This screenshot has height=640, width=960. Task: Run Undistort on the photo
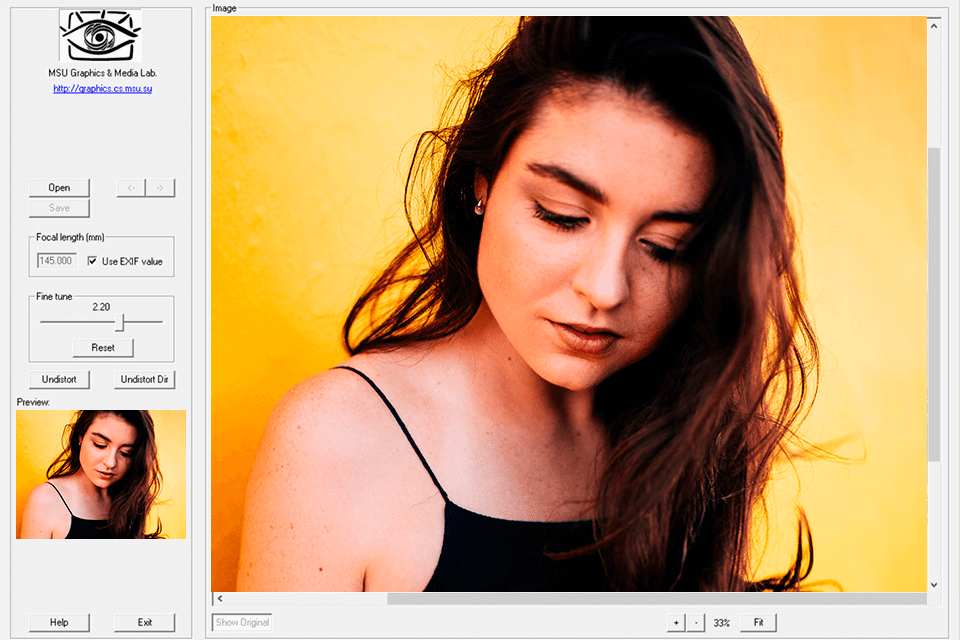point(59,379)
